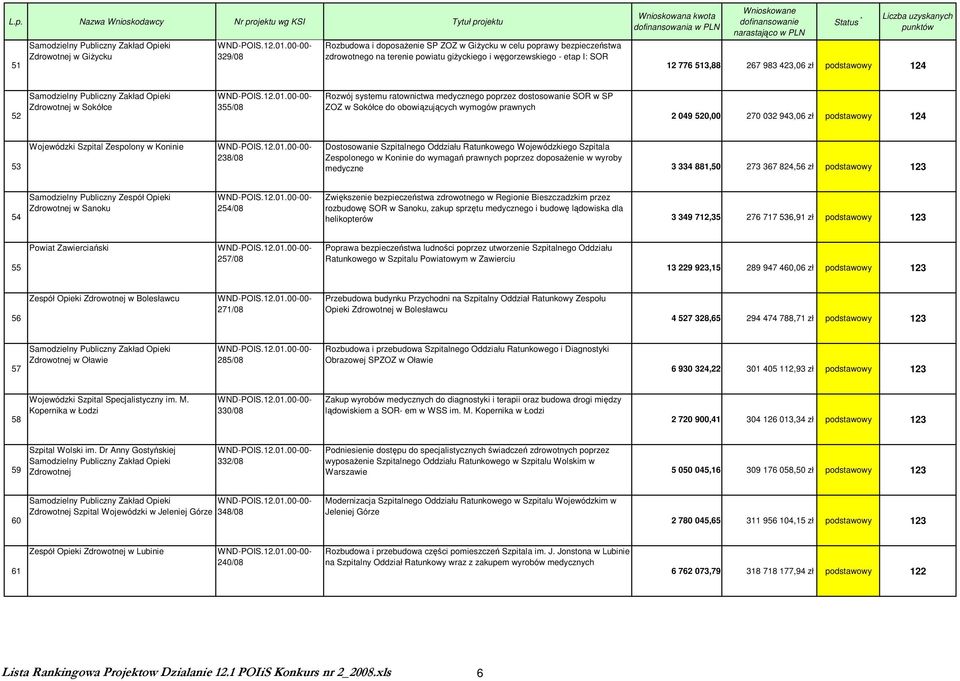Viewport: 960px width, 681px height.
Task: Select 'Wnioskowana kwota dofinansowania w PLN' header
Action: (x=677, y=22)
